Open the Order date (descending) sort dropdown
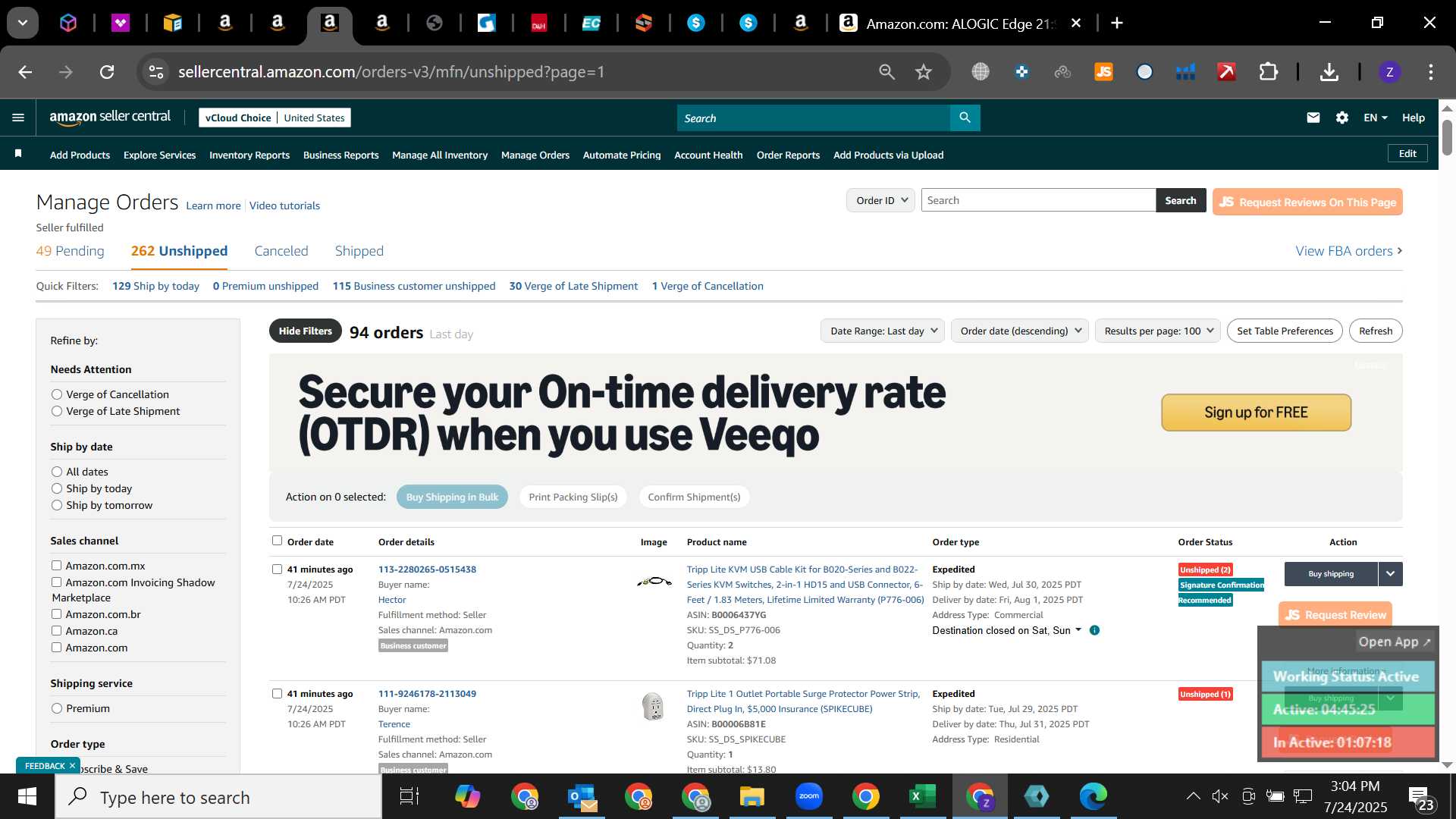Image resolution: width=1456 pixels, height=819 pixels. [x=1020, y=331]
